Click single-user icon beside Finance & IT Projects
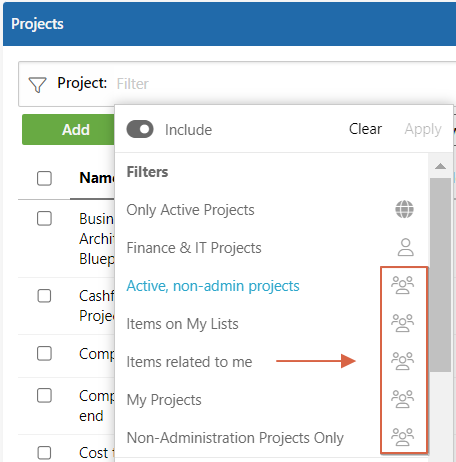 (405, 247)
